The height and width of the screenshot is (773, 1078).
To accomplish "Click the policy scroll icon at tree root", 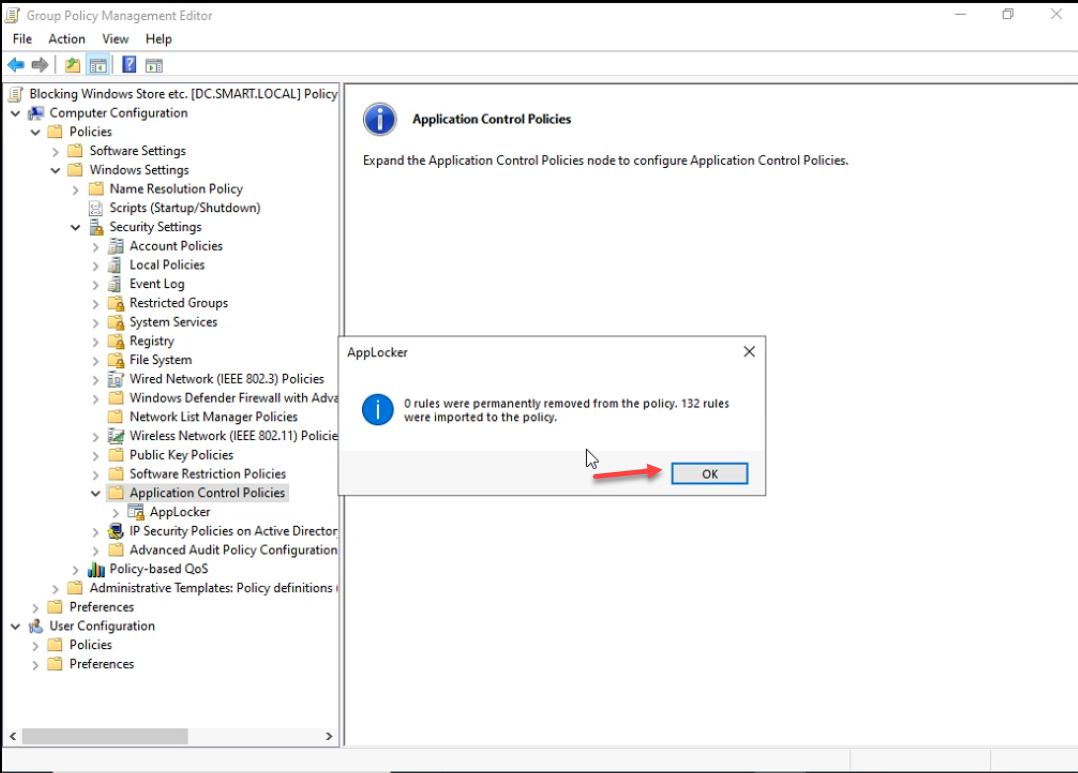I will coord(16,94).
